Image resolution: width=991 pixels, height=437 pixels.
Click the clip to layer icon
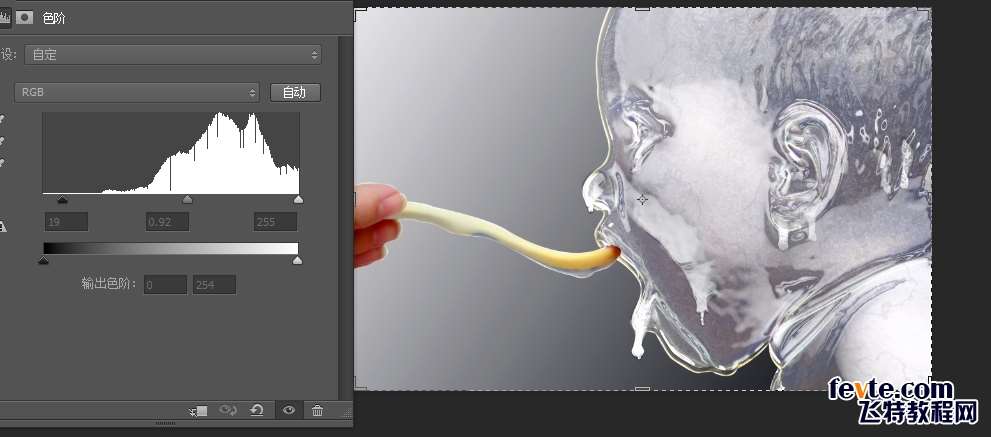tap(198, 410)
